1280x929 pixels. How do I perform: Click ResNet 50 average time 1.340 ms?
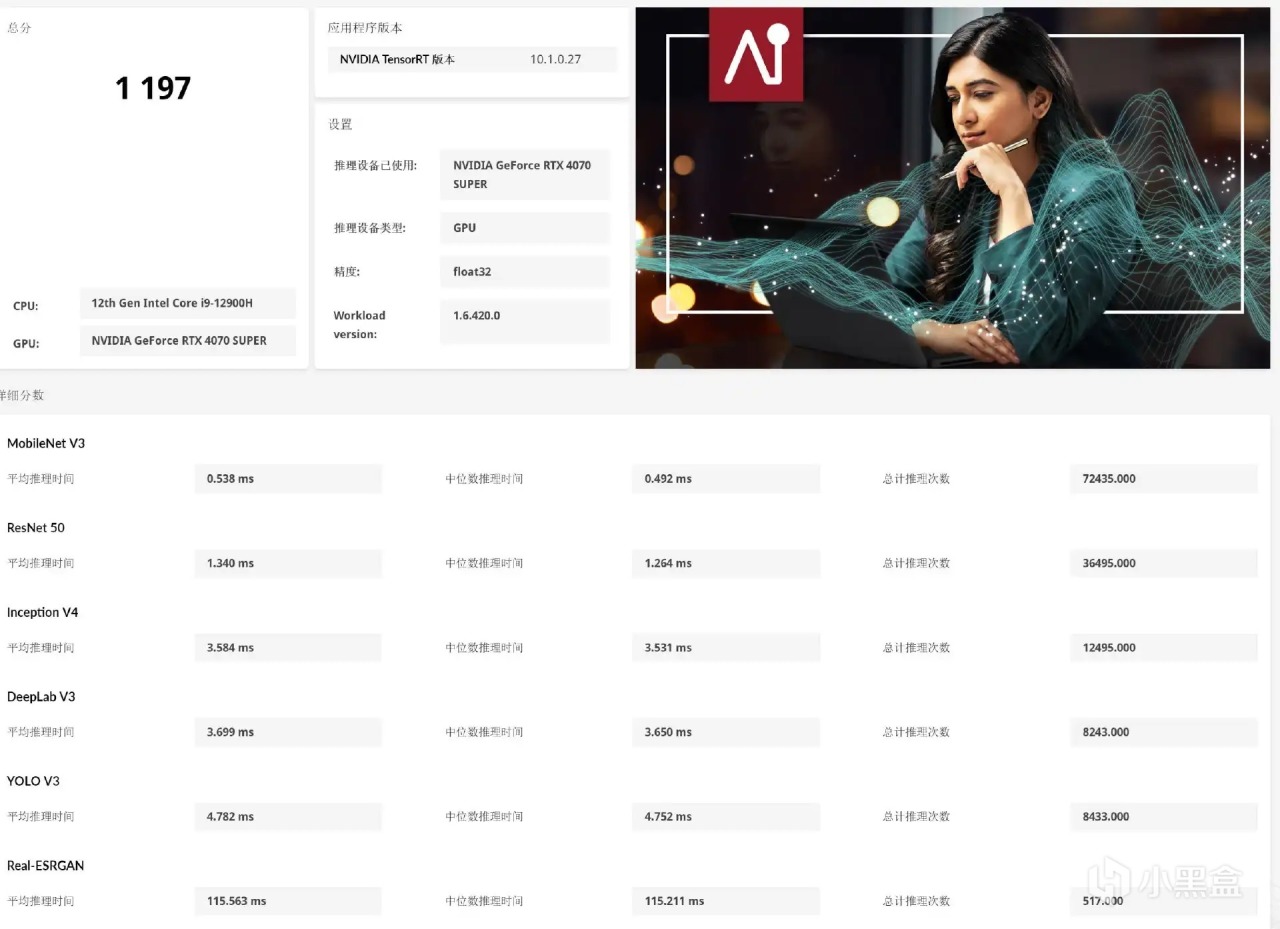tap(288, 563)
